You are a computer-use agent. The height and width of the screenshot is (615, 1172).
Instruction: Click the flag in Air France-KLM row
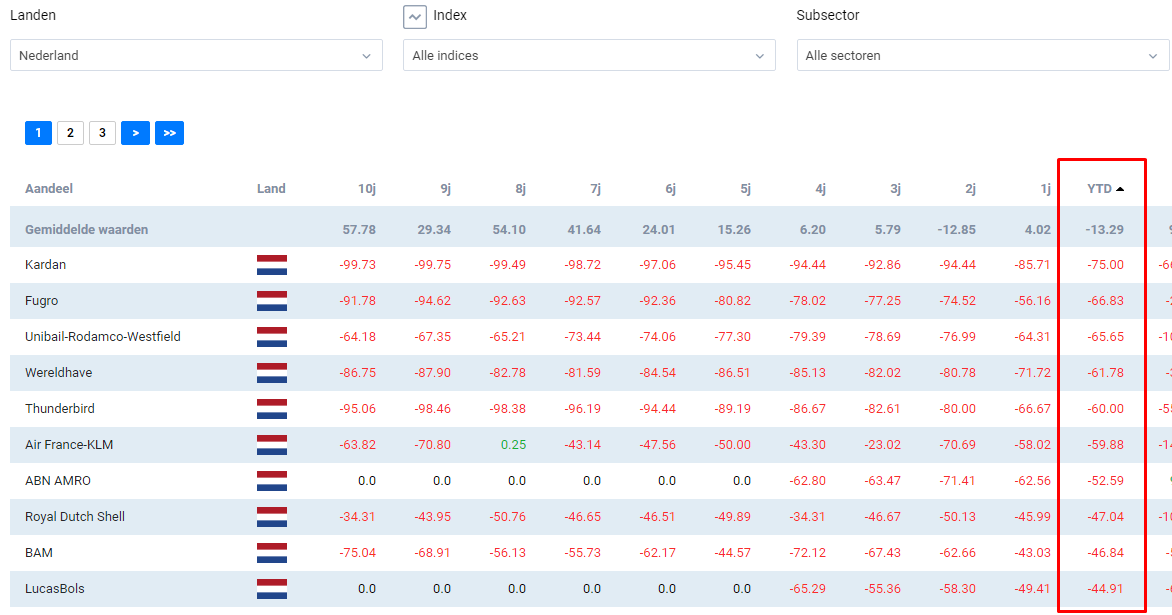[x=272, y=445]
